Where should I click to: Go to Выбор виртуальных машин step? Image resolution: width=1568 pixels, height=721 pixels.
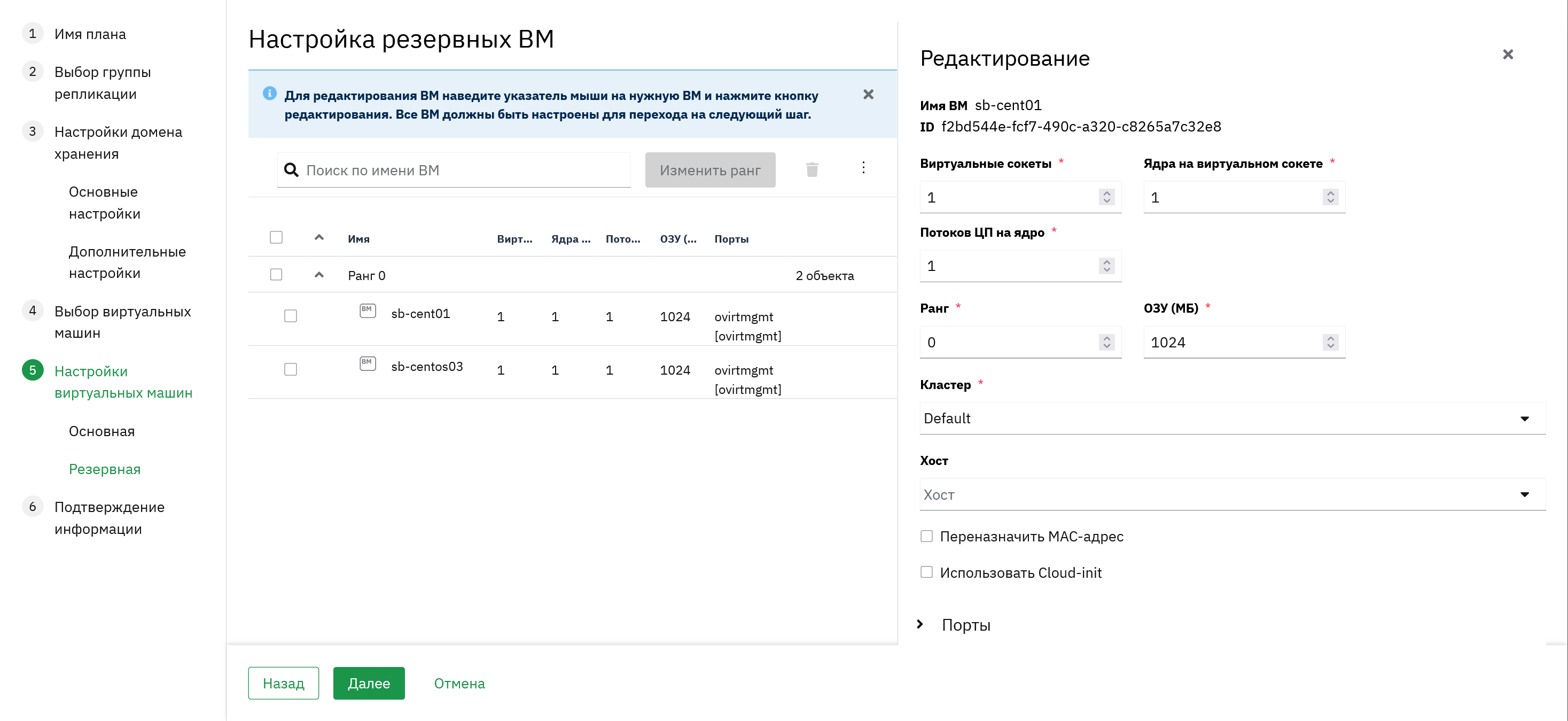pos(122,322)
